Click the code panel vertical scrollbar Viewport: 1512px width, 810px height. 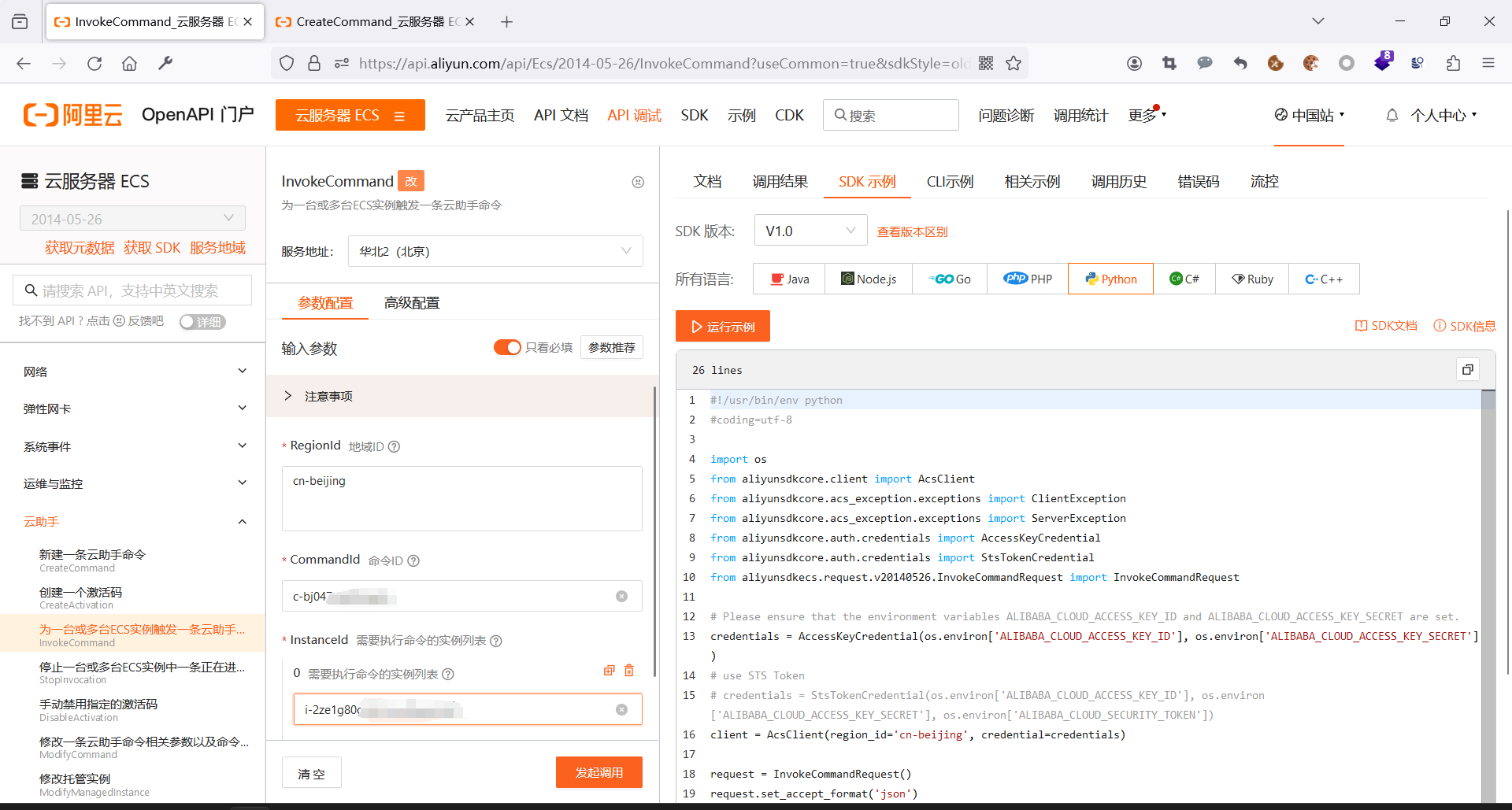click(x=1488, y=596)
